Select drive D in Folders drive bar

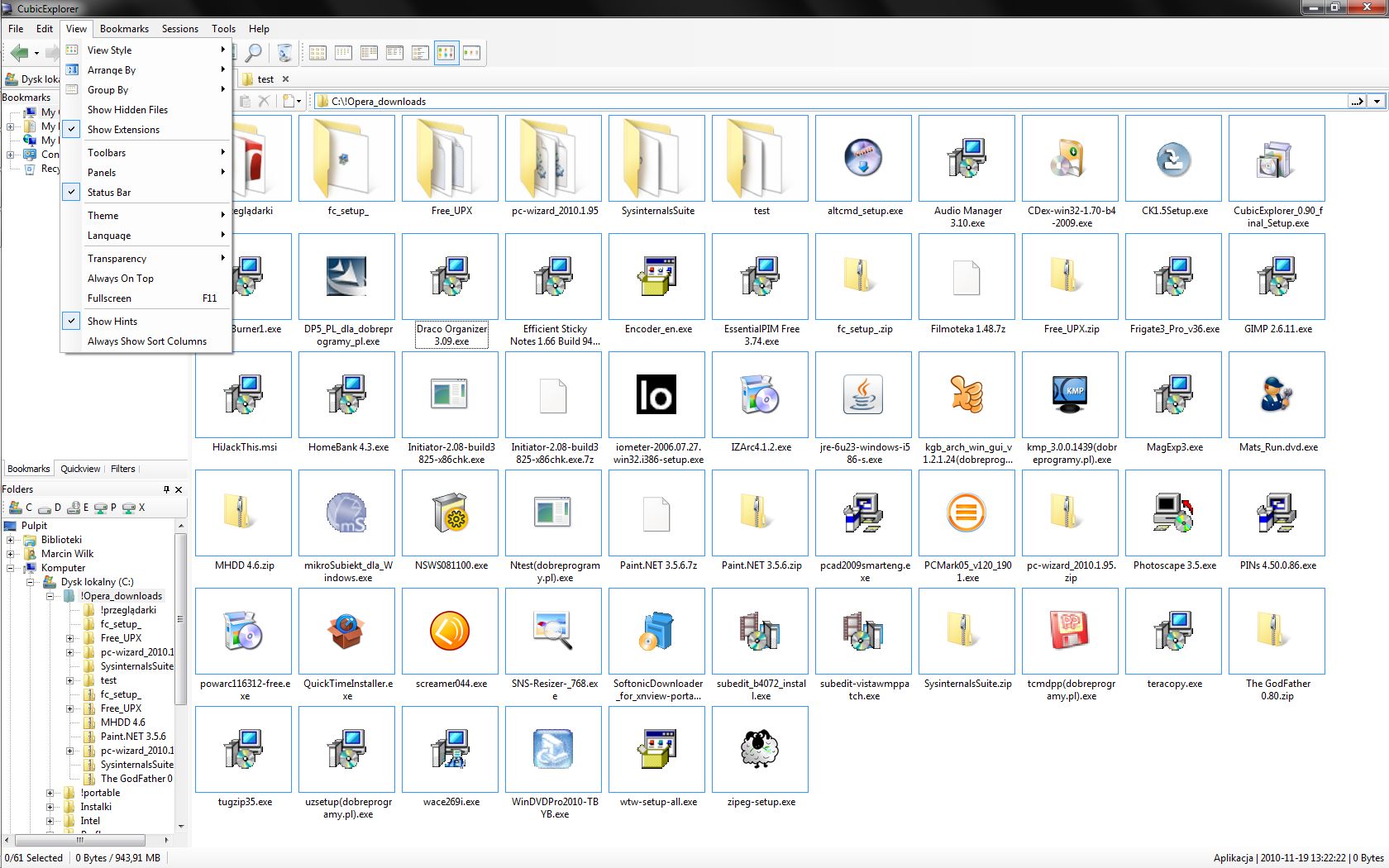pyautogui.click(x=50, y=508)
